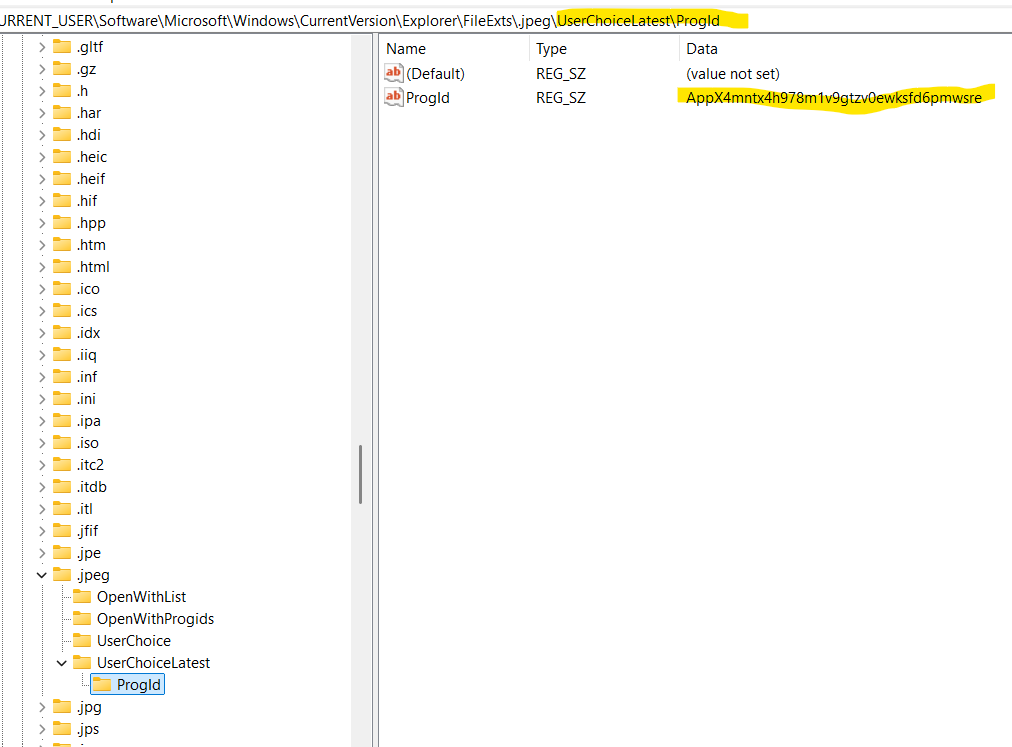Click the .idx folder icon
The width and height of the screenshot is (1012, 747).
coord(62,332)
